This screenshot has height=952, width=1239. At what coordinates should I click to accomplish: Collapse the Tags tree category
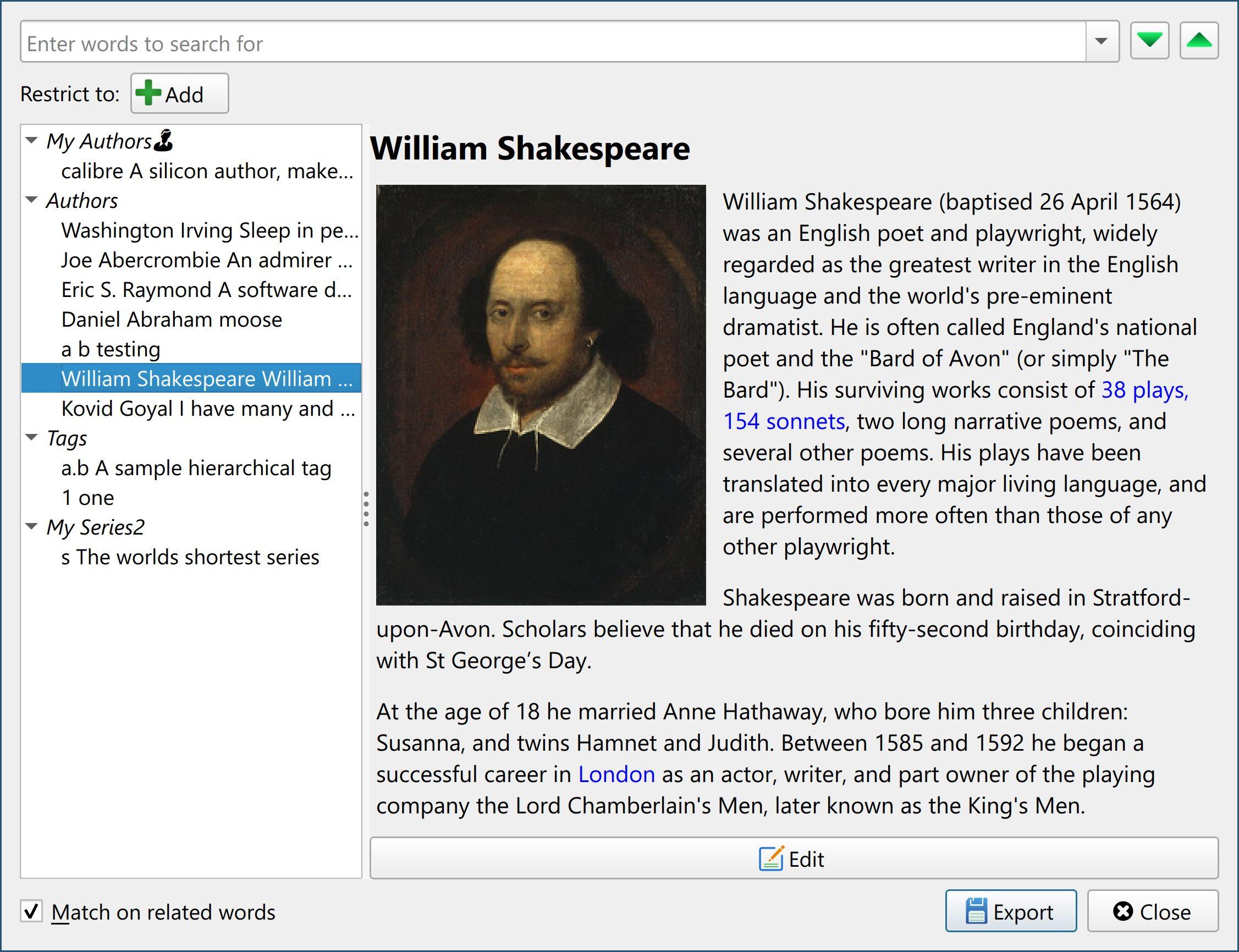click(32, 437)
